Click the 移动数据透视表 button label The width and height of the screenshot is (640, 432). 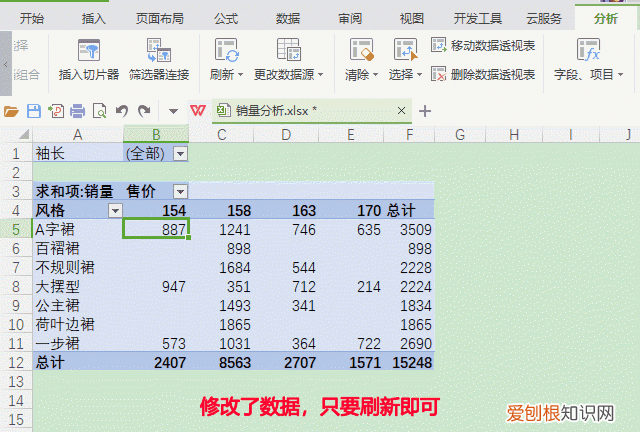(493, 46)
